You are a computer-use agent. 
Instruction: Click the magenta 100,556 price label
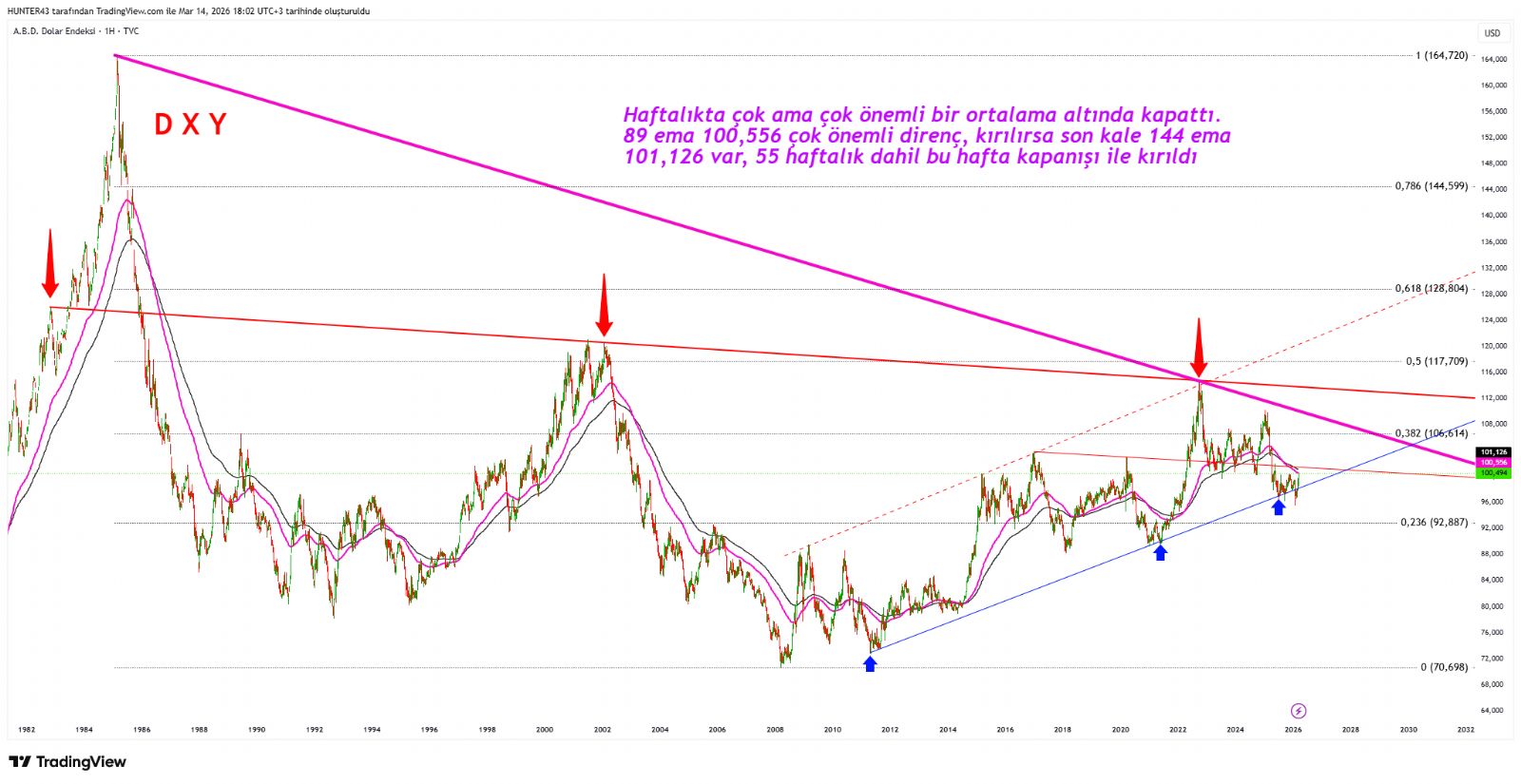click(1493, 463)
